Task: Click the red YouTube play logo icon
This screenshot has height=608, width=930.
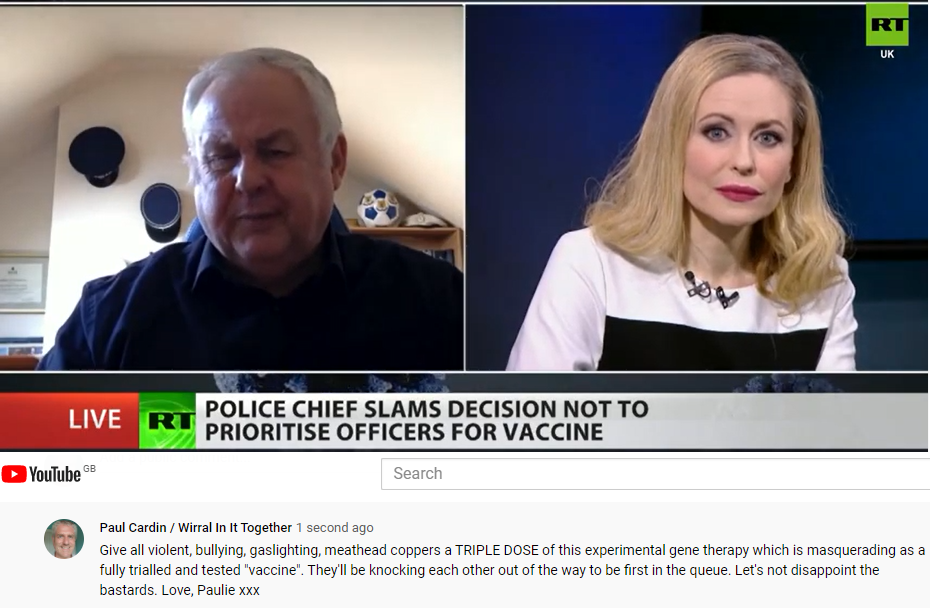Action: [x=14, y=474]
